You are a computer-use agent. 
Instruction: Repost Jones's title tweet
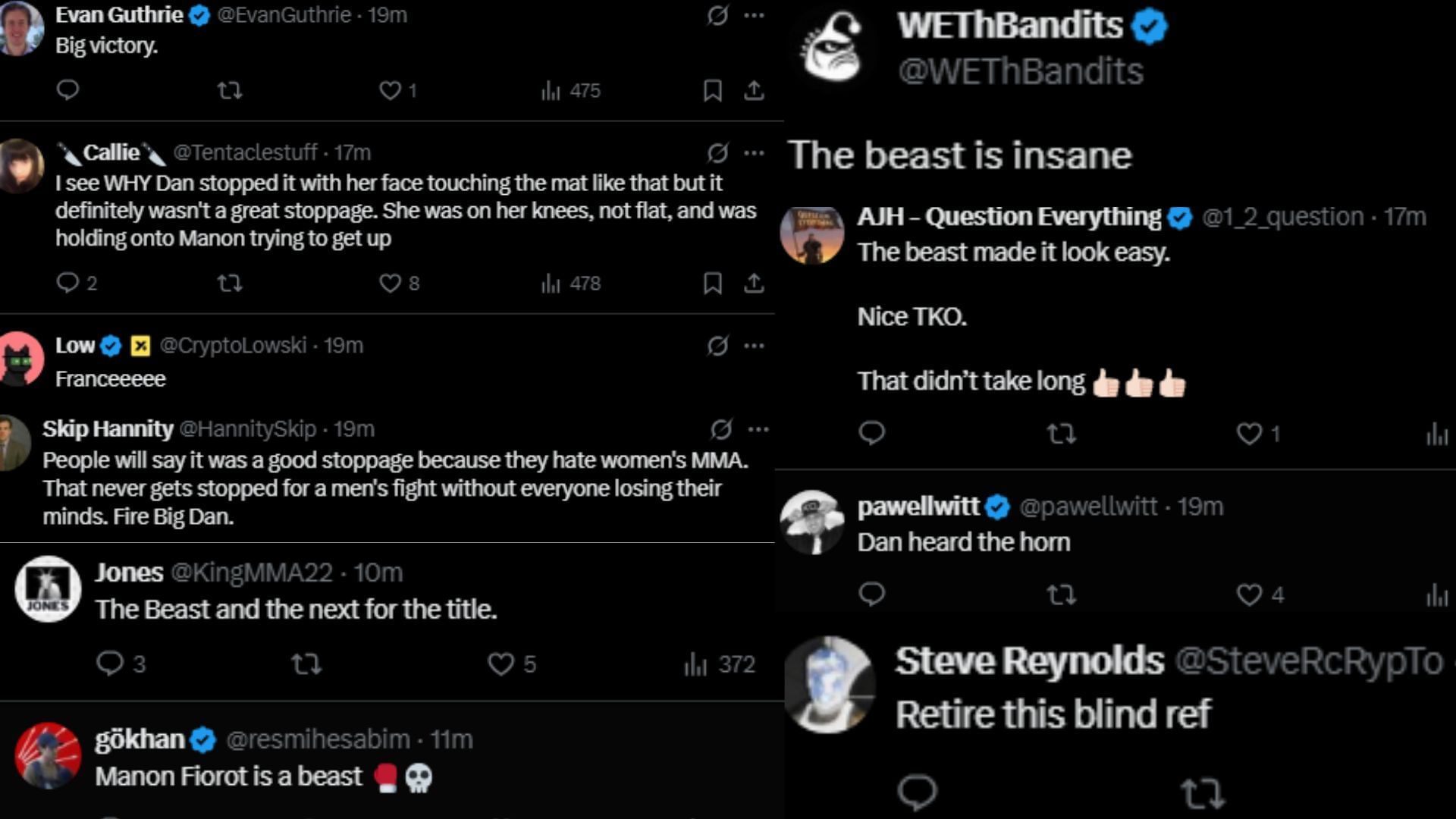[306, 664]
